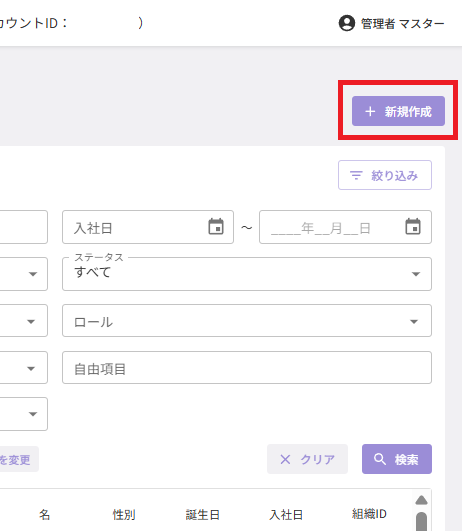Open the calendar picker in the end date field
This screenshot has height=531, width=462.
[413, 227]
